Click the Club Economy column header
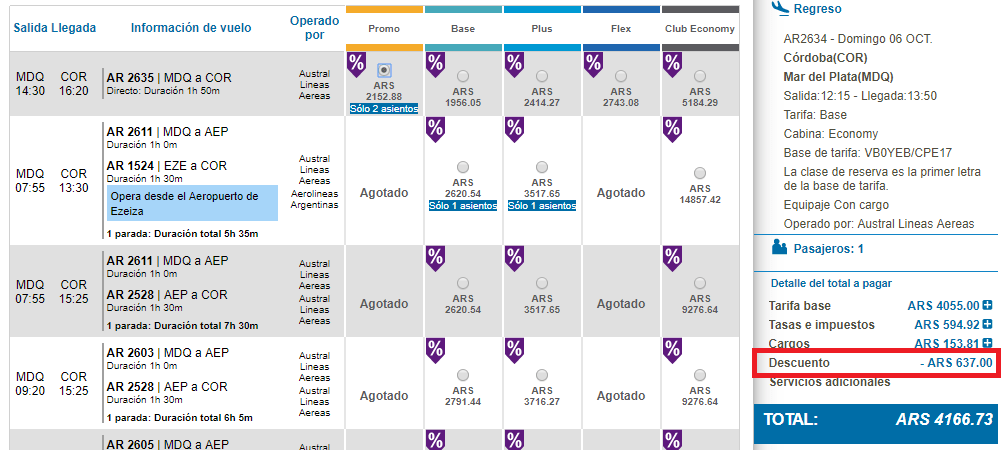 point(700,29)
